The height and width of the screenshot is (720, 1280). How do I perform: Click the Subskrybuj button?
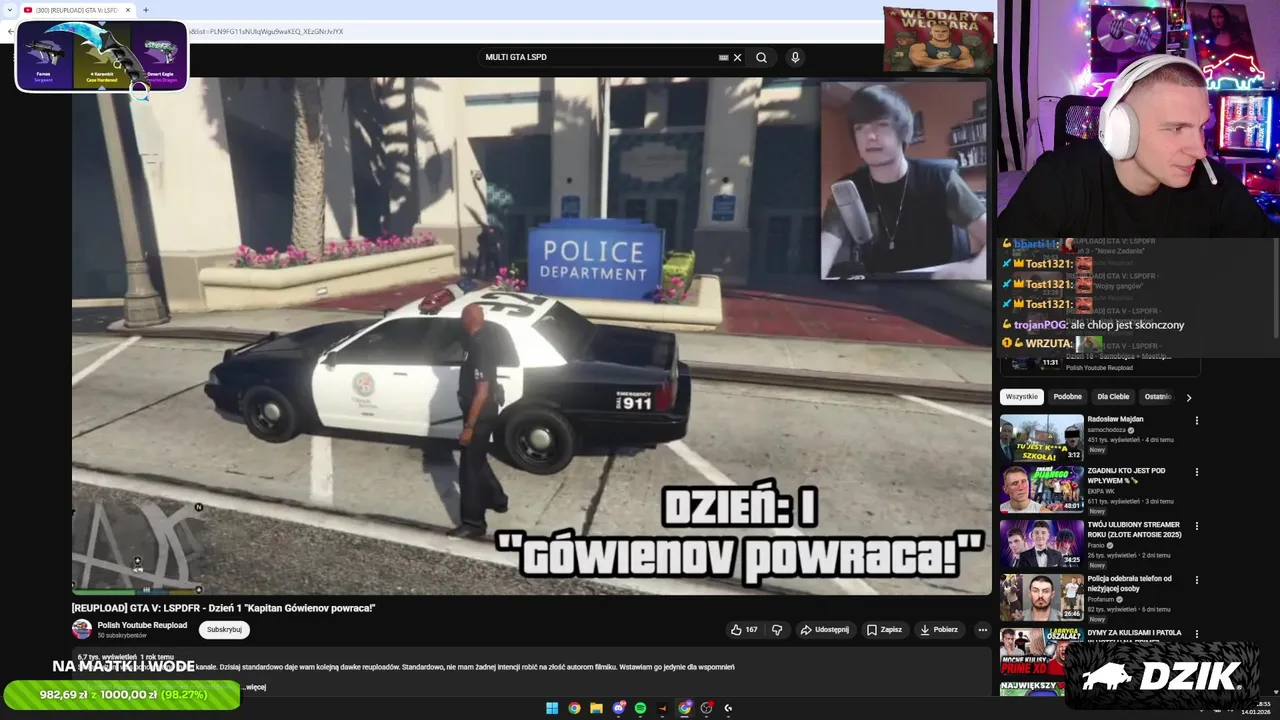click(x=224, y=630)
